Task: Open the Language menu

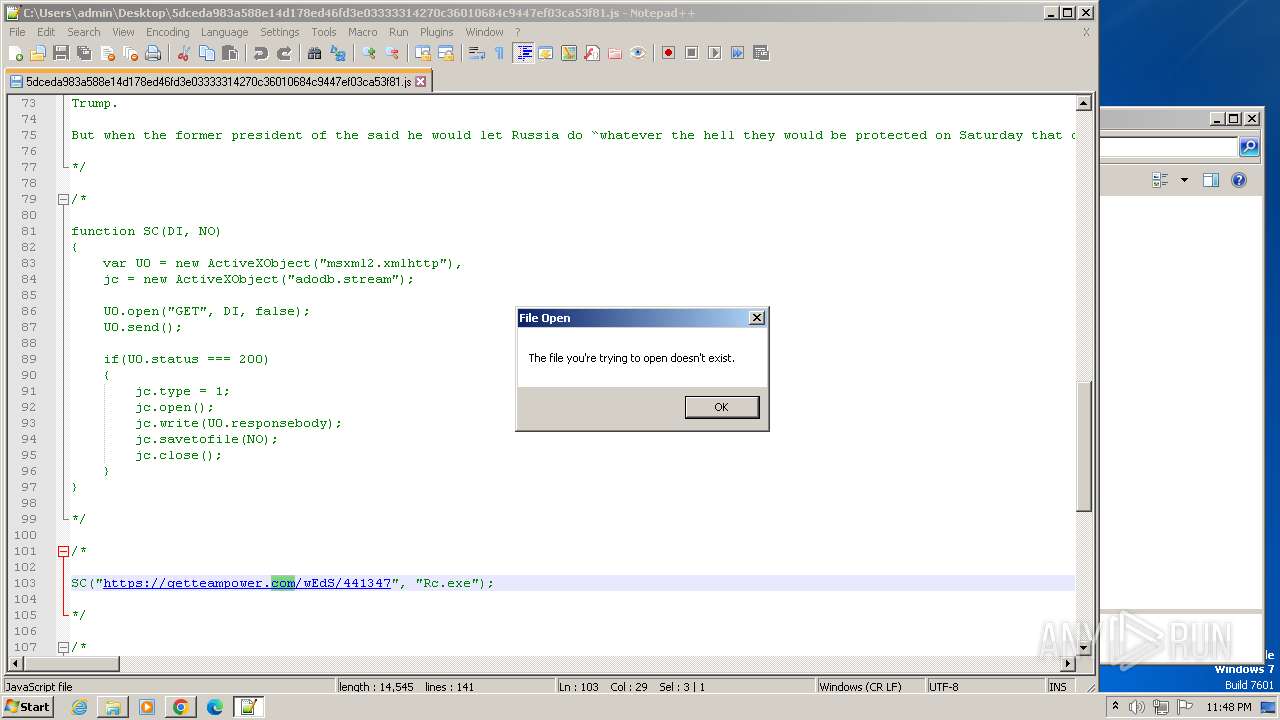Action: 224,32
